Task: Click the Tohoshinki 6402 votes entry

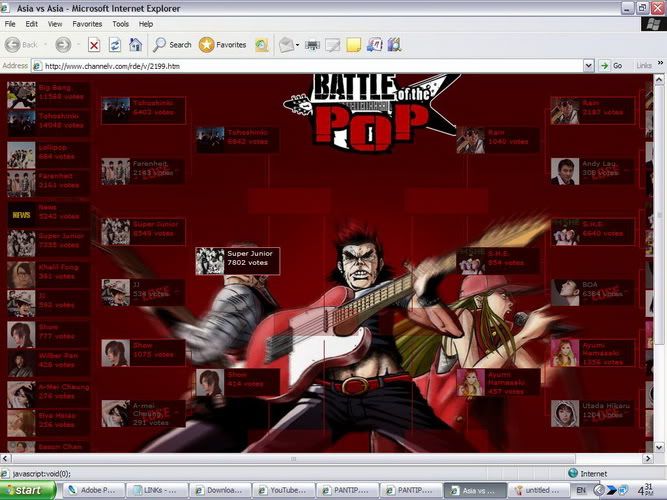Action: (x=143, y=110)
